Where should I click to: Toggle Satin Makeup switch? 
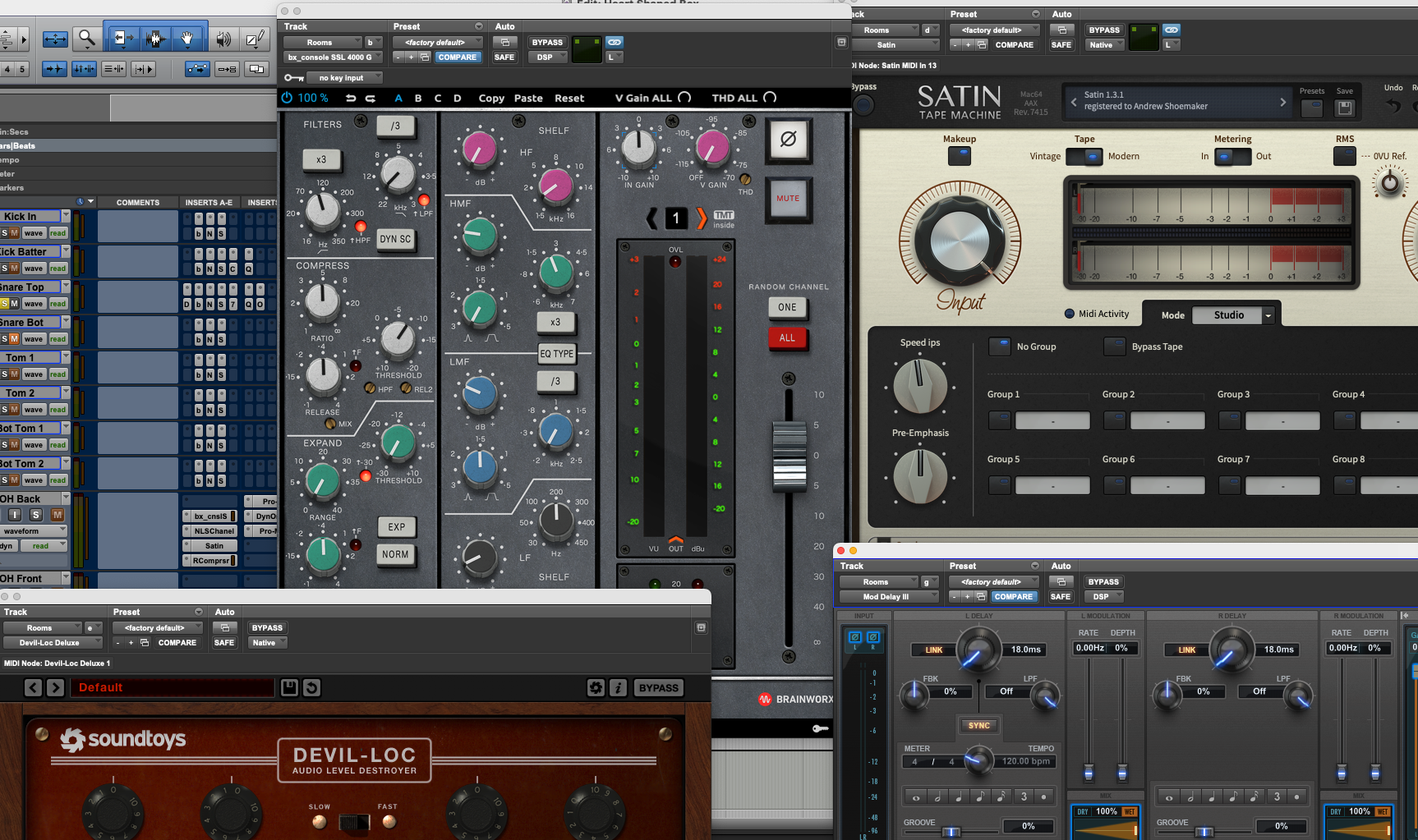coord(960,156)
